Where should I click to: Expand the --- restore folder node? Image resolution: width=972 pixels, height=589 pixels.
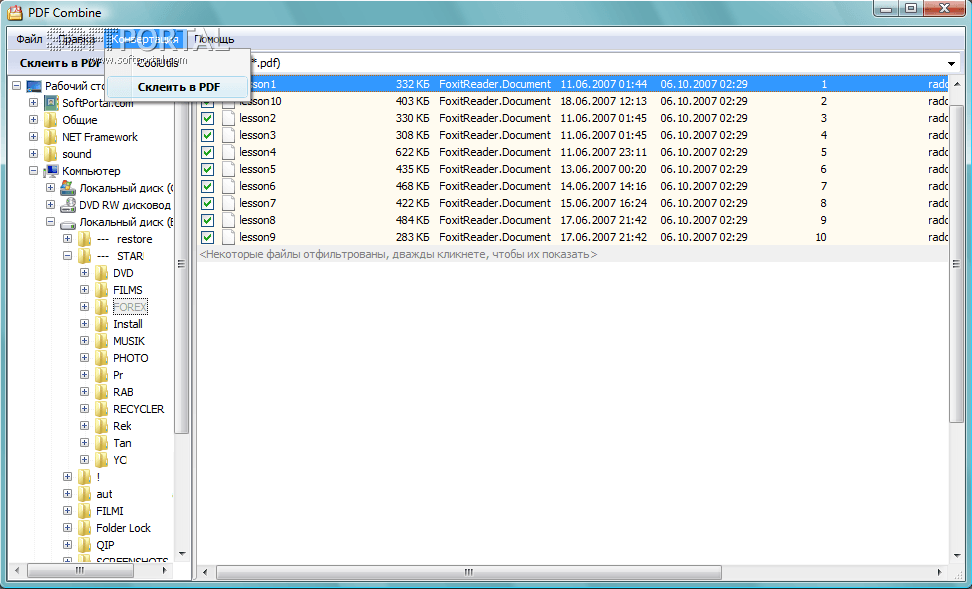pyautogui.click(x=68, y=239)
